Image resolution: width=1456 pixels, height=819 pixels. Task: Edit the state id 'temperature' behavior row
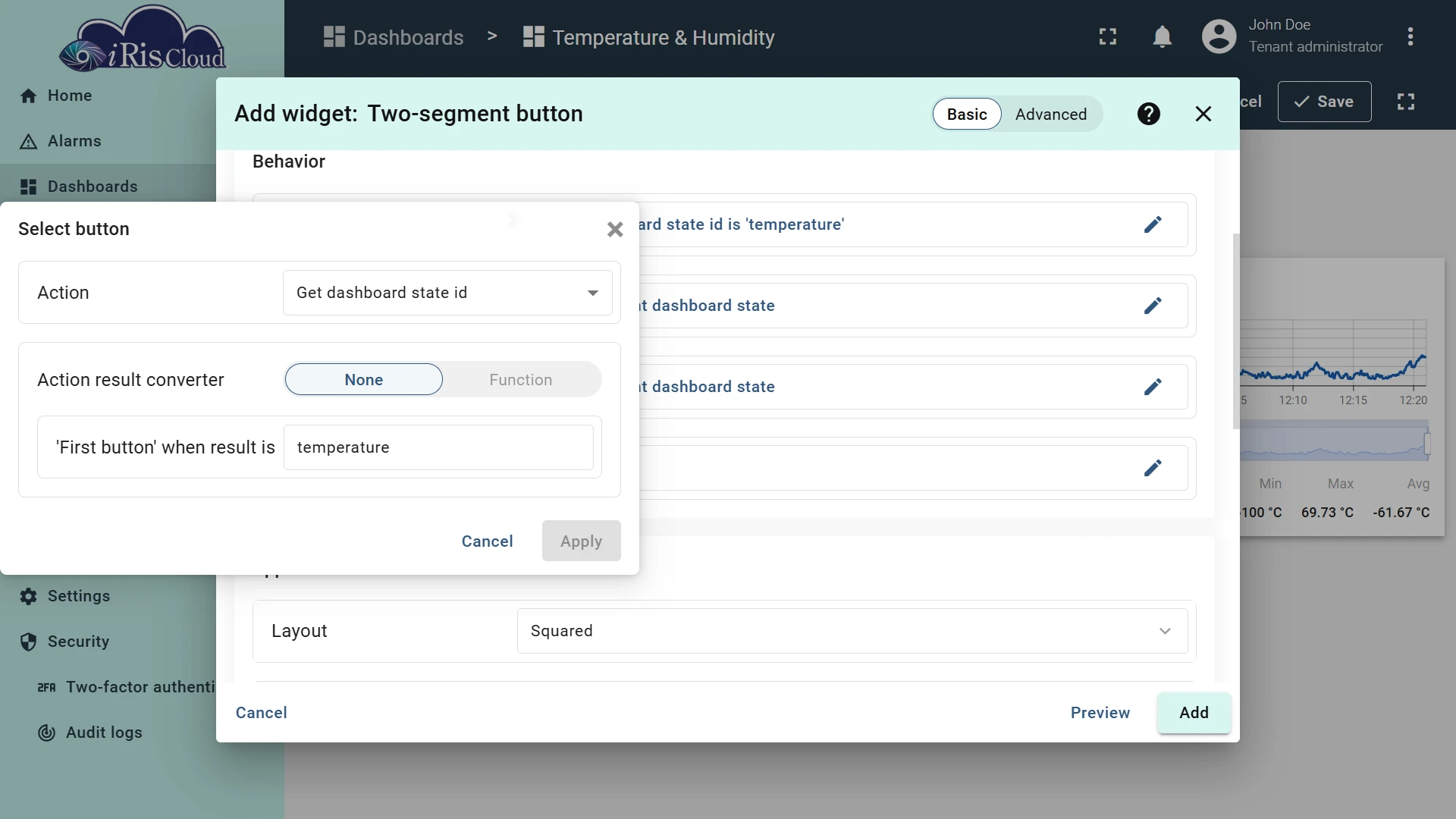[1153, 224]
